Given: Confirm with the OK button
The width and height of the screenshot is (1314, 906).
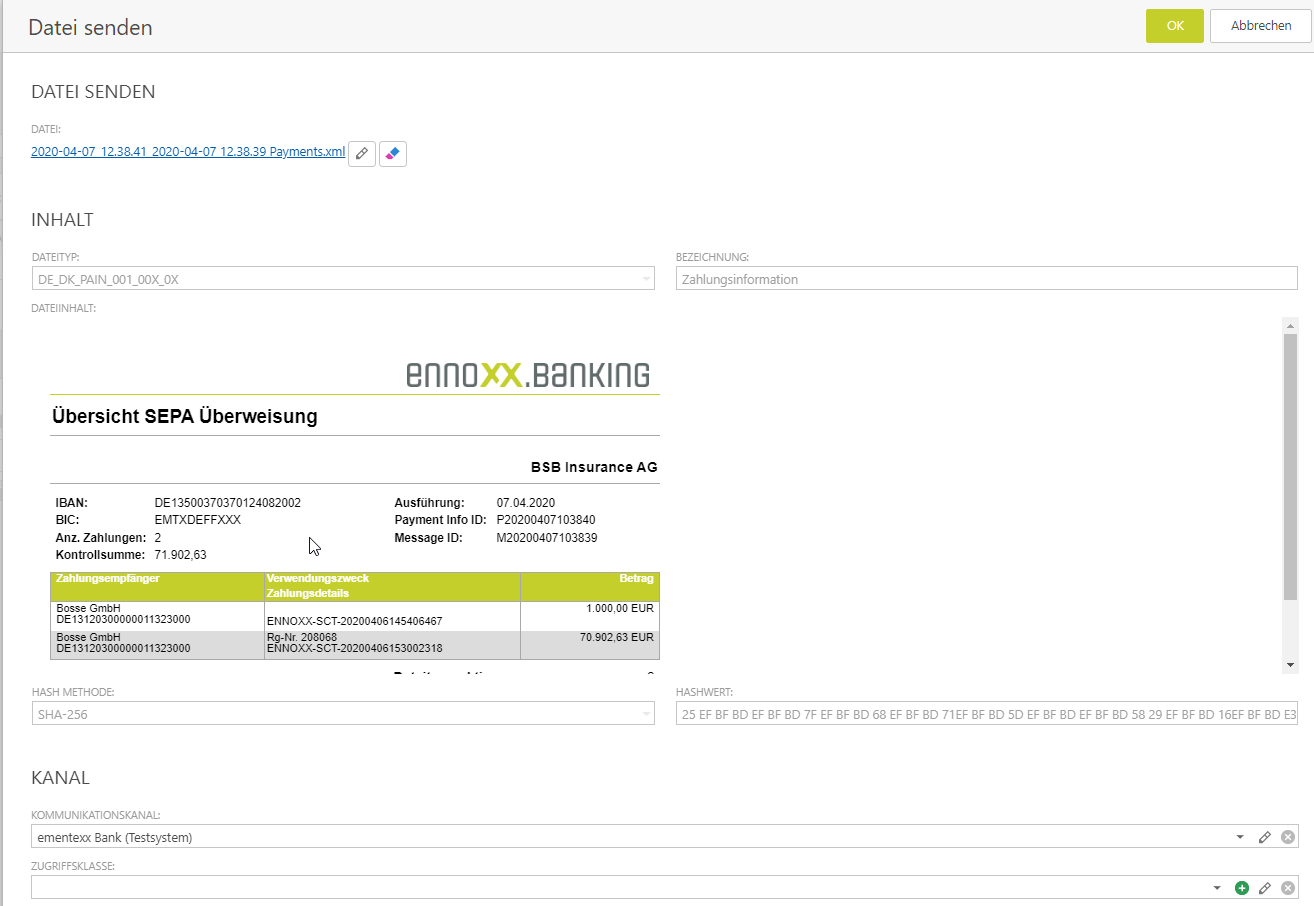Looking at the screenshot, I should point(1174,26).
